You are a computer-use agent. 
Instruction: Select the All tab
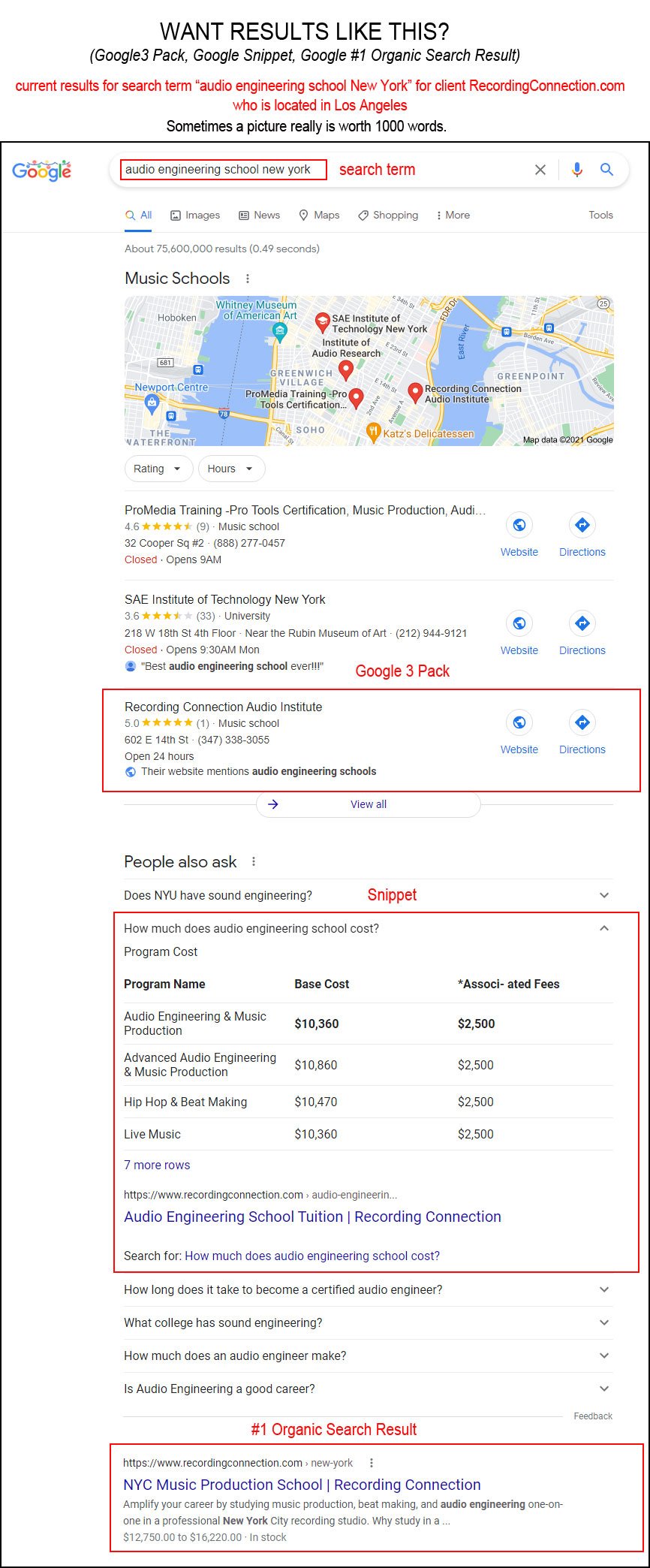[138, 215]
